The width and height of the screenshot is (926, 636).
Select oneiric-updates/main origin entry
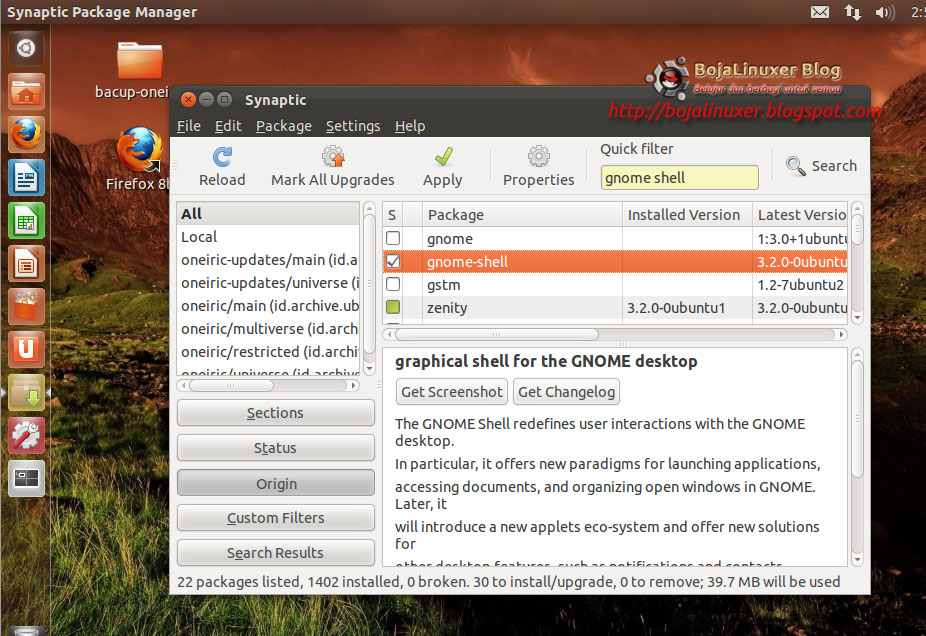268,260
